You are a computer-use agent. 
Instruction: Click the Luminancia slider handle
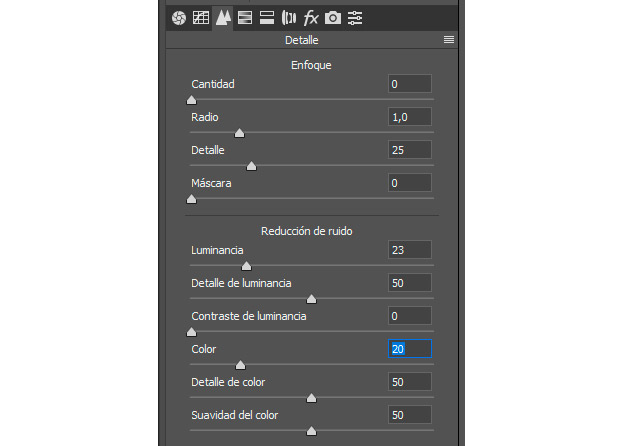246,266
